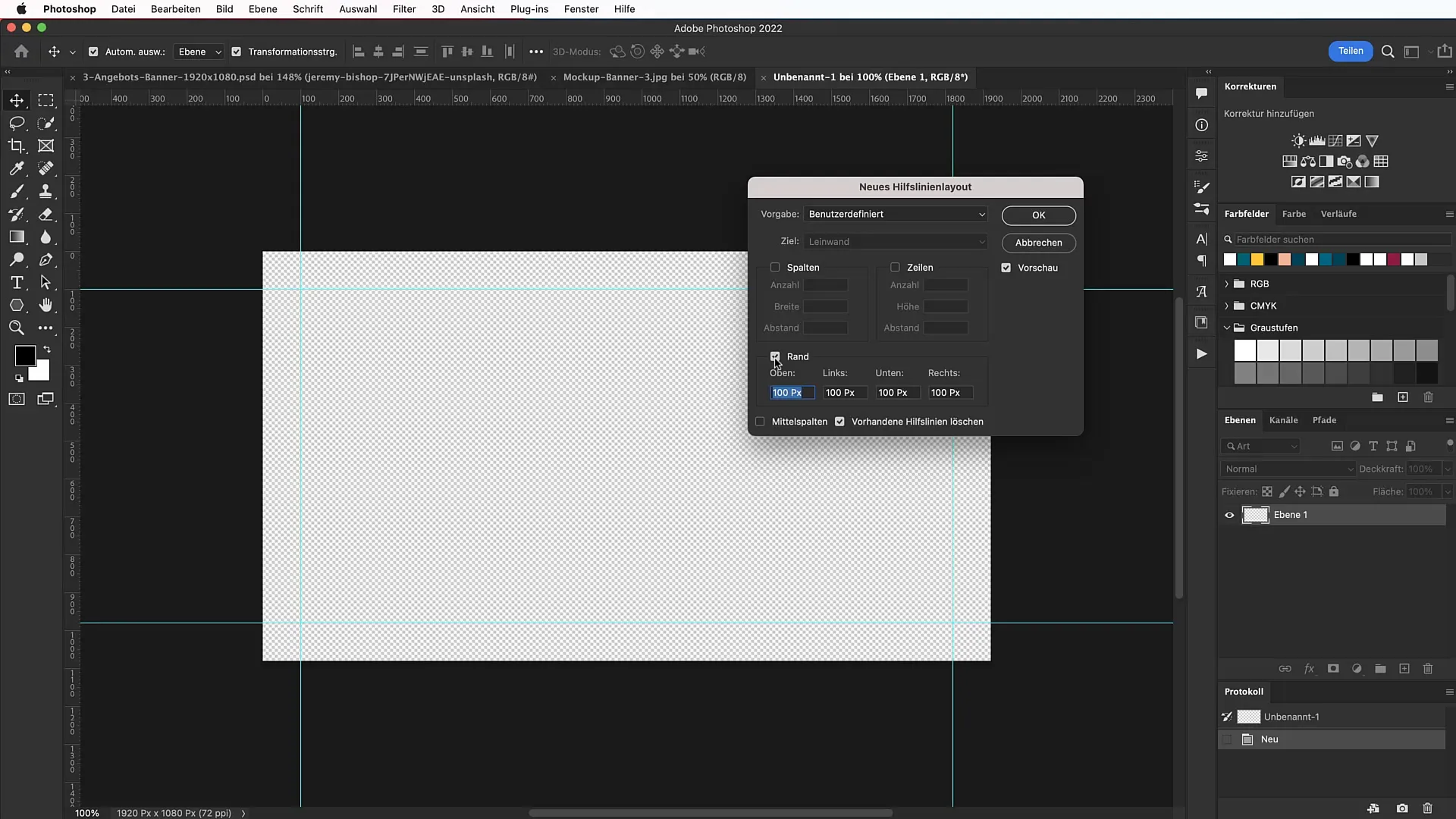Select the Eraser tool
This screenshot has height=819, width=1456.
pyautogui.click(x=46, y=214)
